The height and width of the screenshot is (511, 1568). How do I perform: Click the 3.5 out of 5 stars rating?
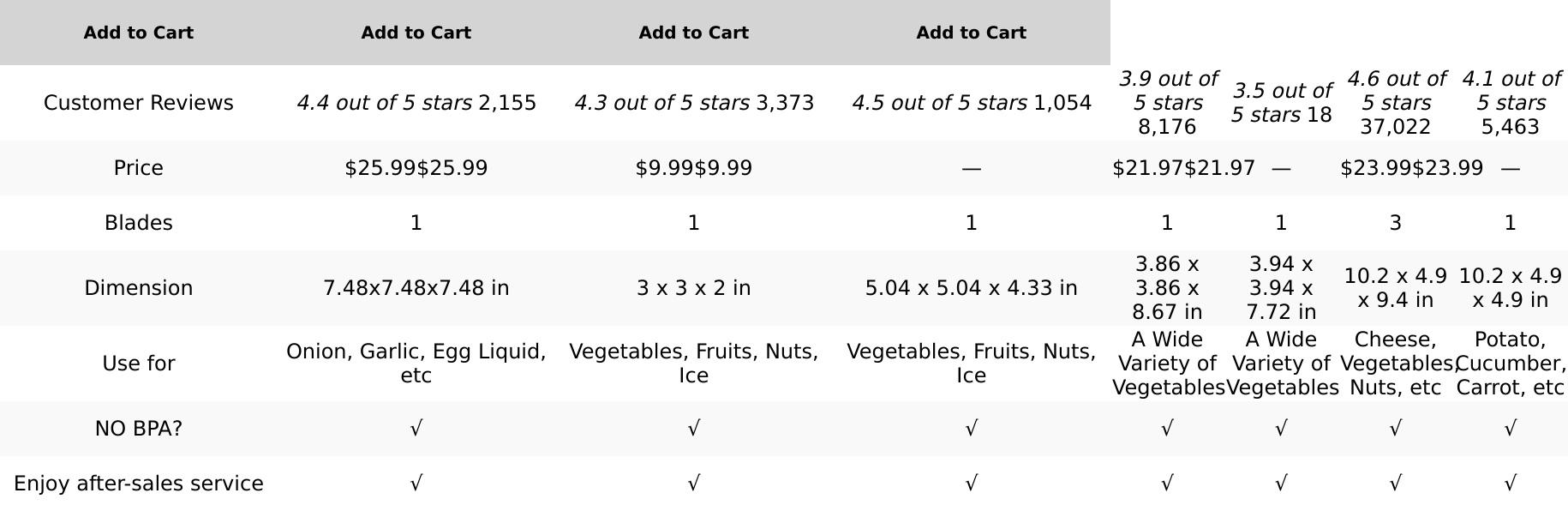pos(1281,103)
